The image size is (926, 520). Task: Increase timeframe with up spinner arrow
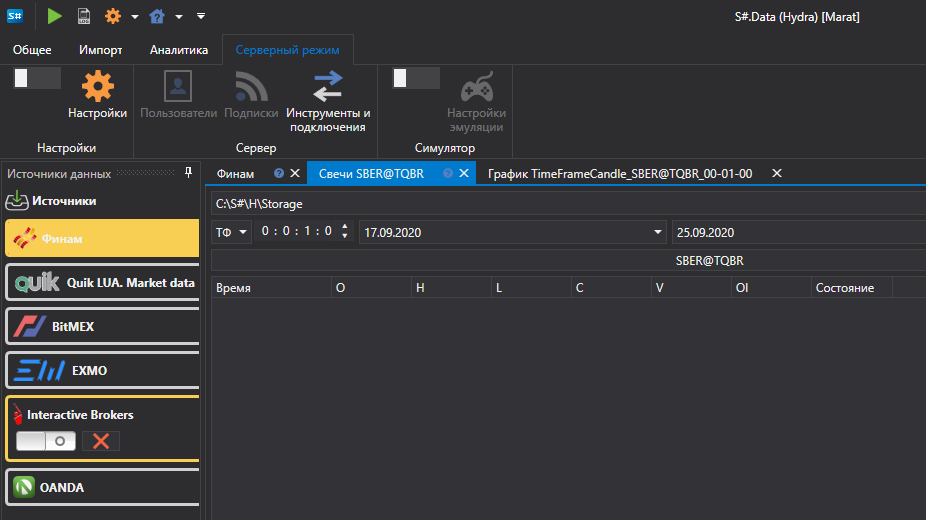point(345,226)
